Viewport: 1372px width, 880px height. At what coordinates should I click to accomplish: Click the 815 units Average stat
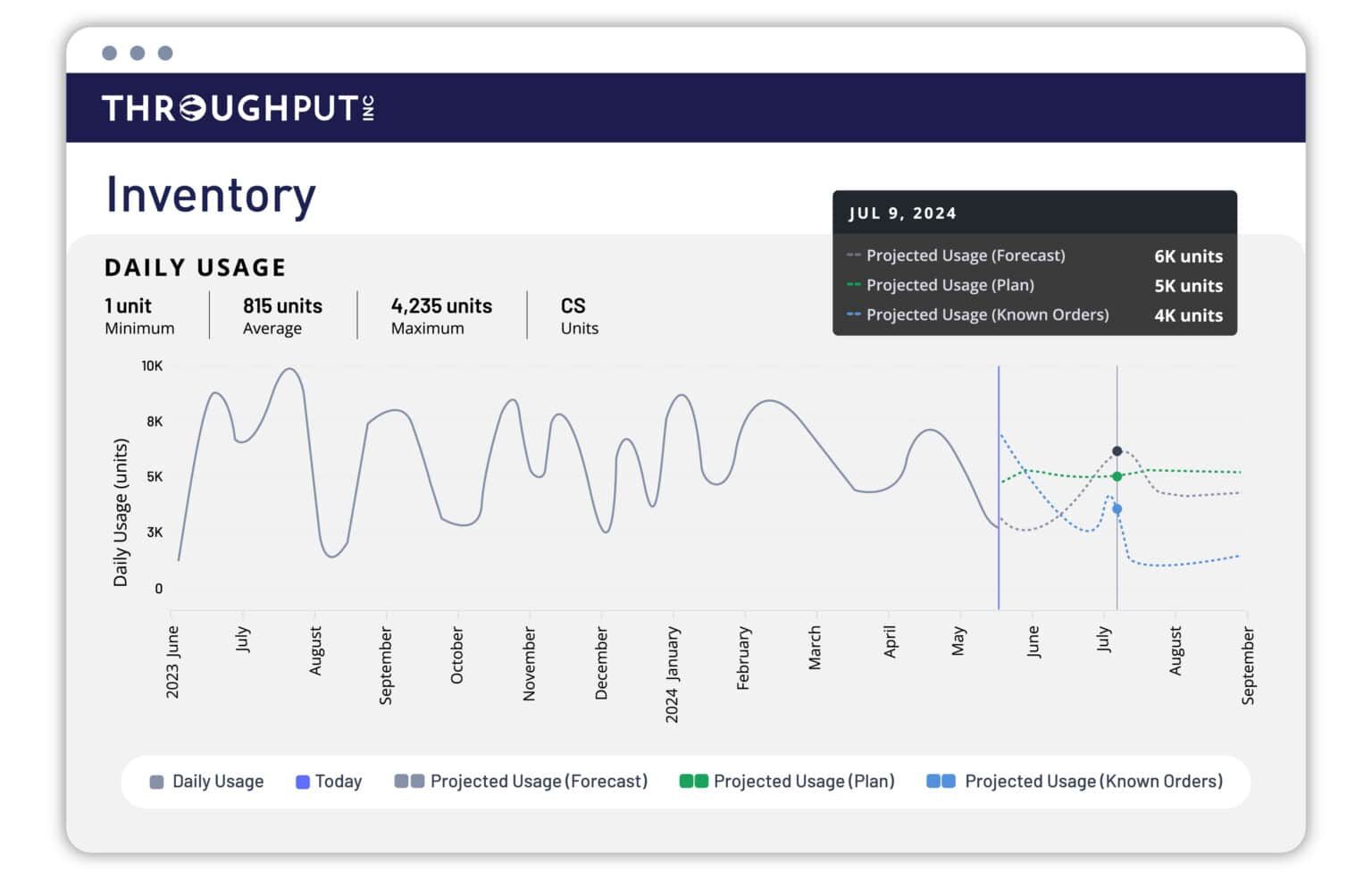(x=282, y=315)
